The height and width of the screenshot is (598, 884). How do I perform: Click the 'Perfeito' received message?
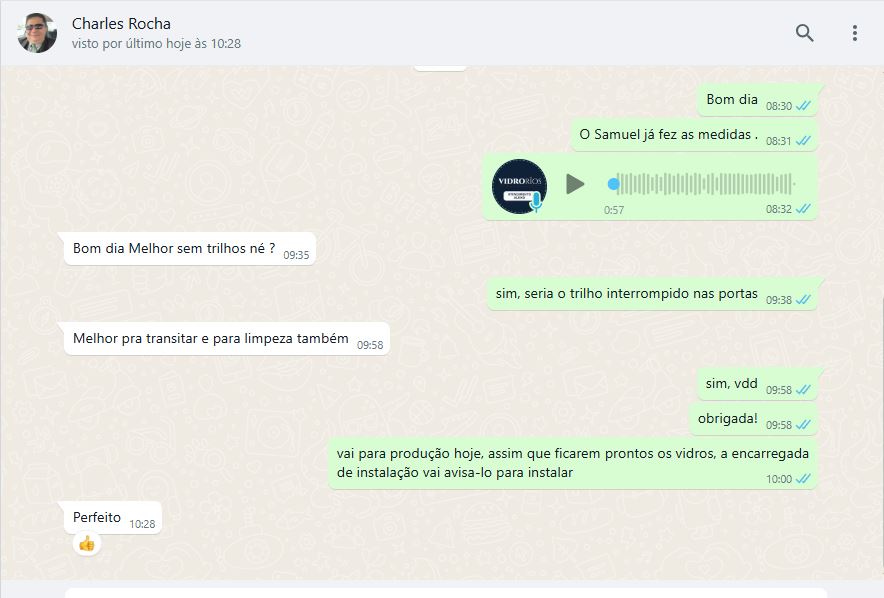click(x=113, y=517)
